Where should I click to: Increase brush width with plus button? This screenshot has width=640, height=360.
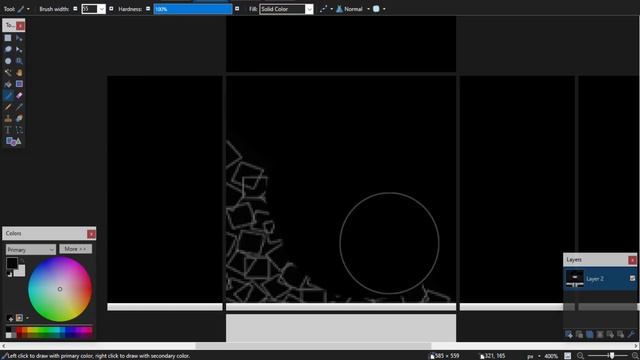(x=111, y=9)
